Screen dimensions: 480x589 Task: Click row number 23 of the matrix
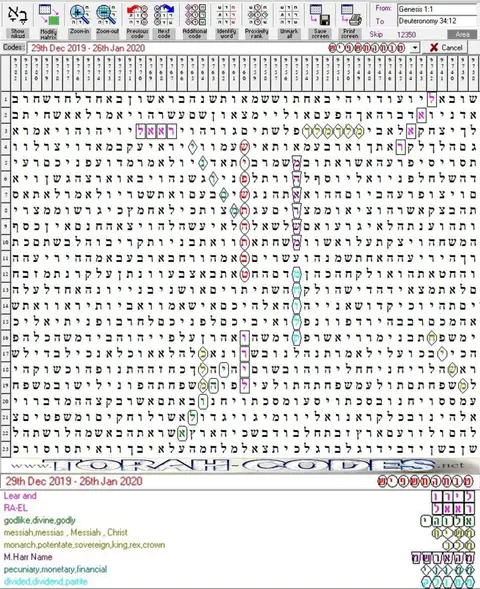[x=5, y=449]
